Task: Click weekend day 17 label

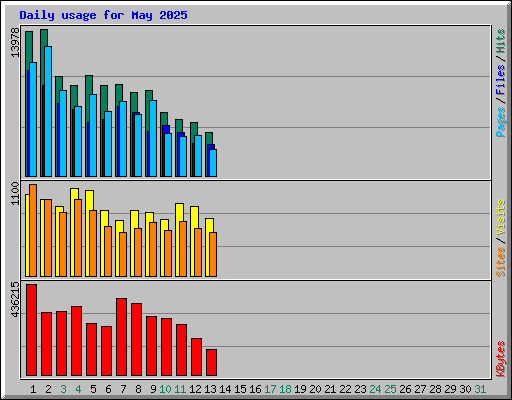Action: pos(270,389)
